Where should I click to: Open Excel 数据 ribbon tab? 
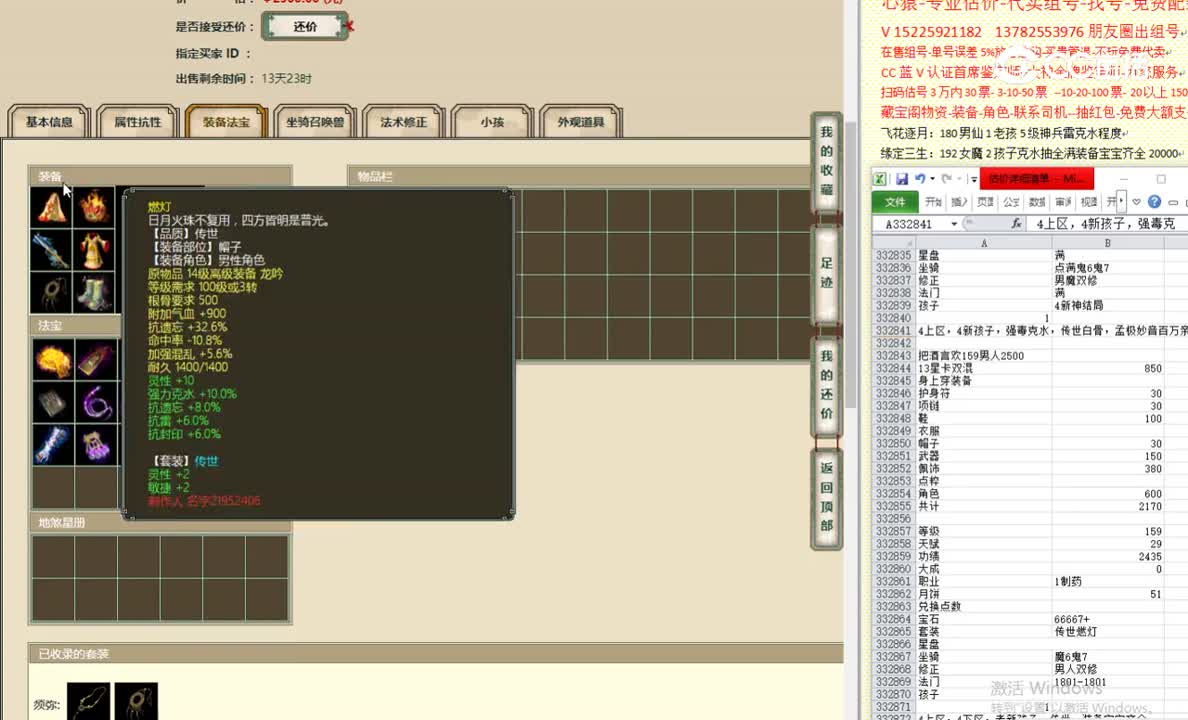click(1036, 202)
